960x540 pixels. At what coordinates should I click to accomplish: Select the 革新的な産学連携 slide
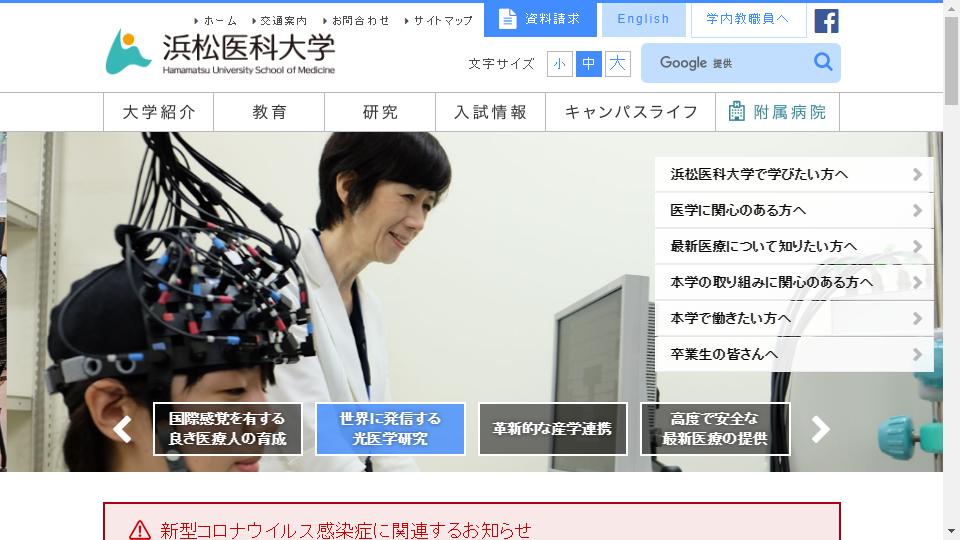coord(553,429)
